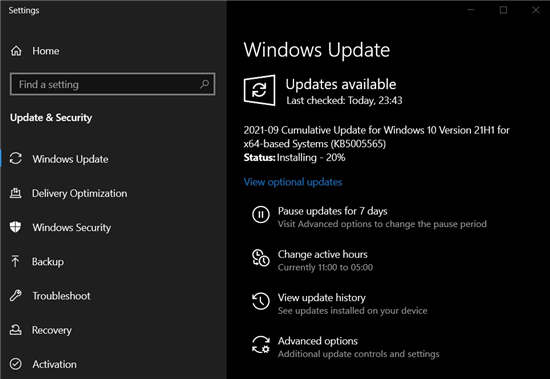
Task: Click Currently 11:00 to 05:00 text
Action: coord(325,267)
